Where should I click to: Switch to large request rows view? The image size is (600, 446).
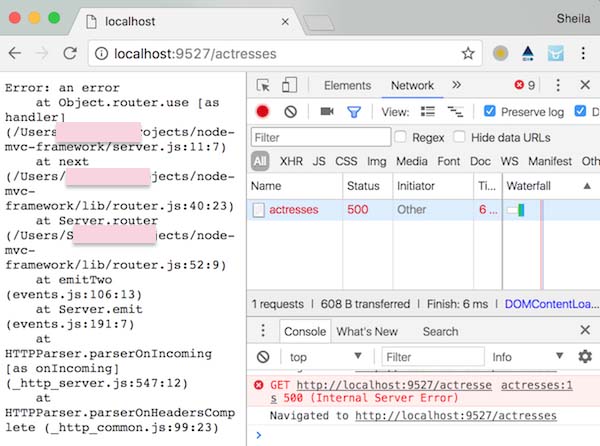point(428,111)
